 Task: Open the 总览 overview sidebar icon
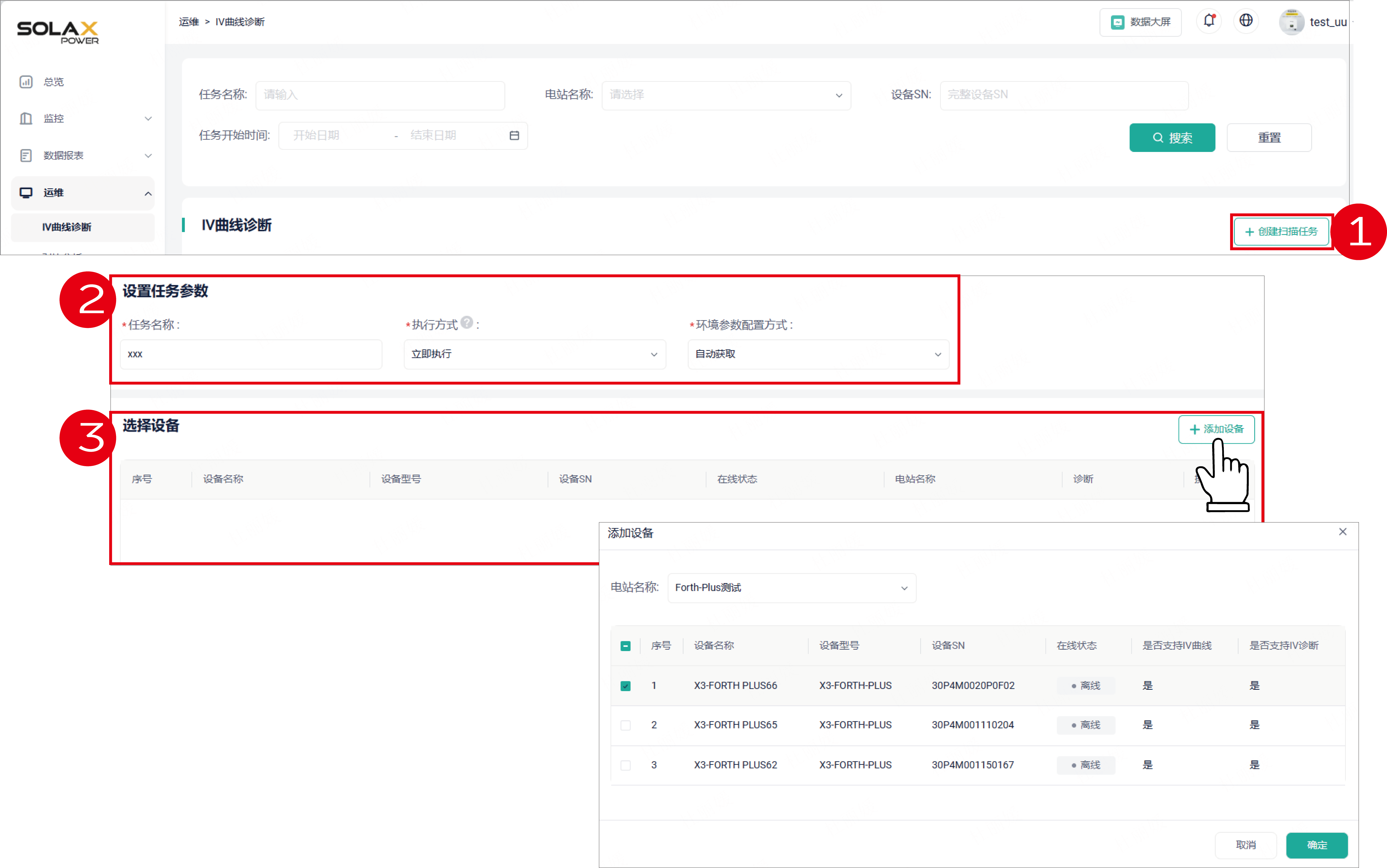click(x=26, y=81)
